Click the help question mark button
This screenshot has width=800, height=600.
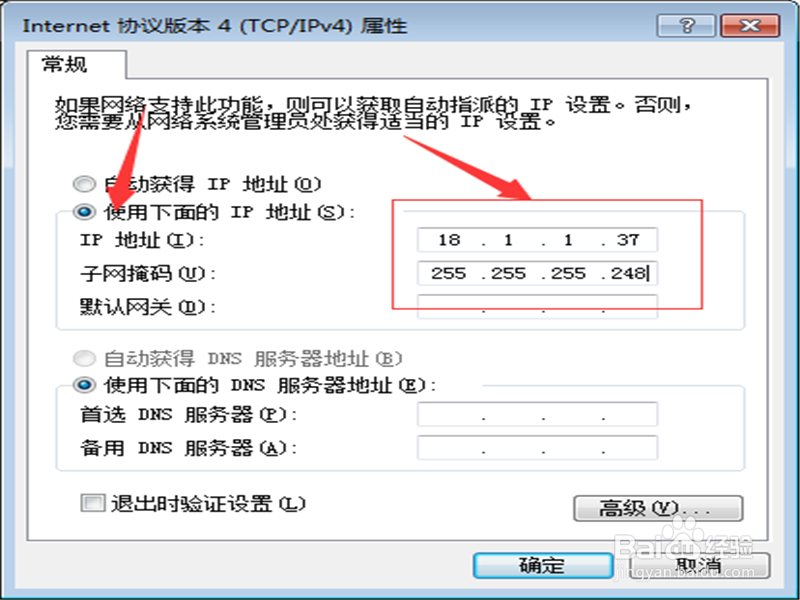(x=686, y=26)
